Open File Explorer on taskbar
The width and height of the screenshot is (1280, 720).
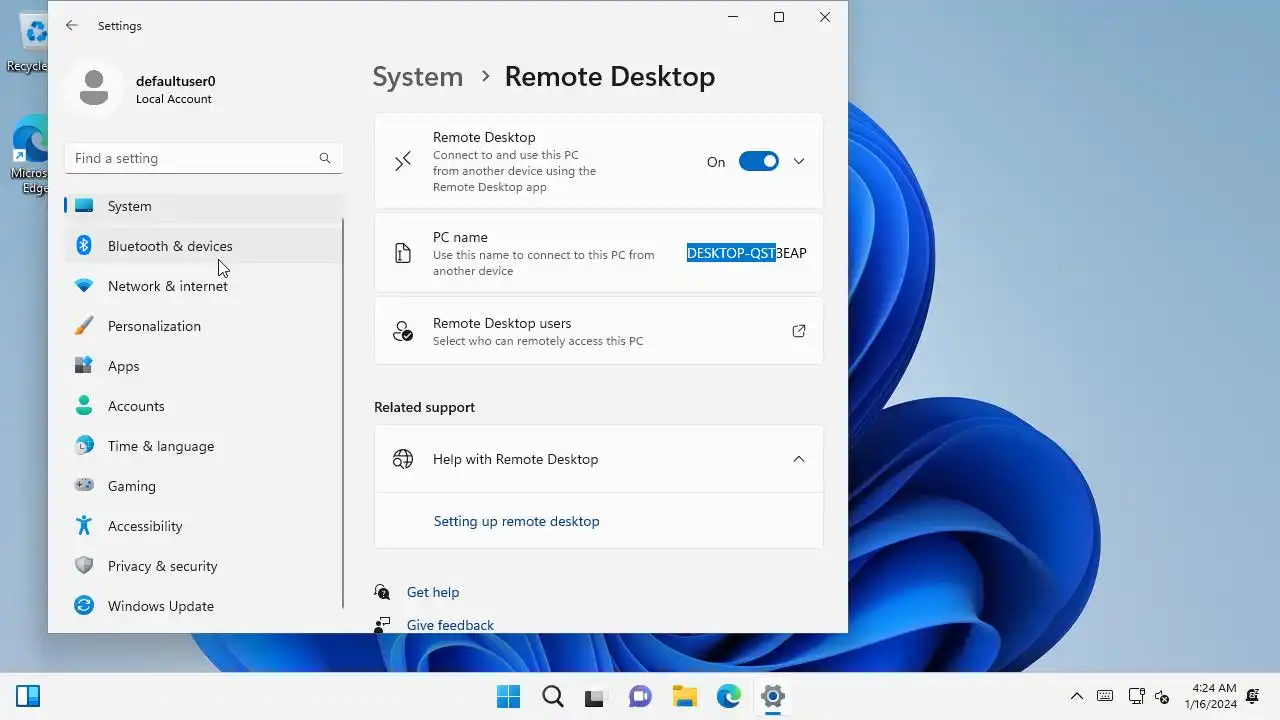pos(684,696)
